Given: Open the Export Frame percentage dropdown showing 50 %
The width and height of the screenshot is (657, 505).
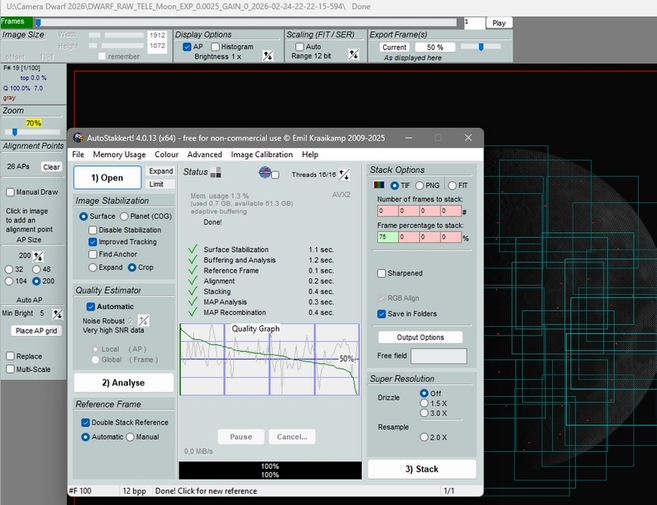Looking at the screenshot, I should 435,47.
